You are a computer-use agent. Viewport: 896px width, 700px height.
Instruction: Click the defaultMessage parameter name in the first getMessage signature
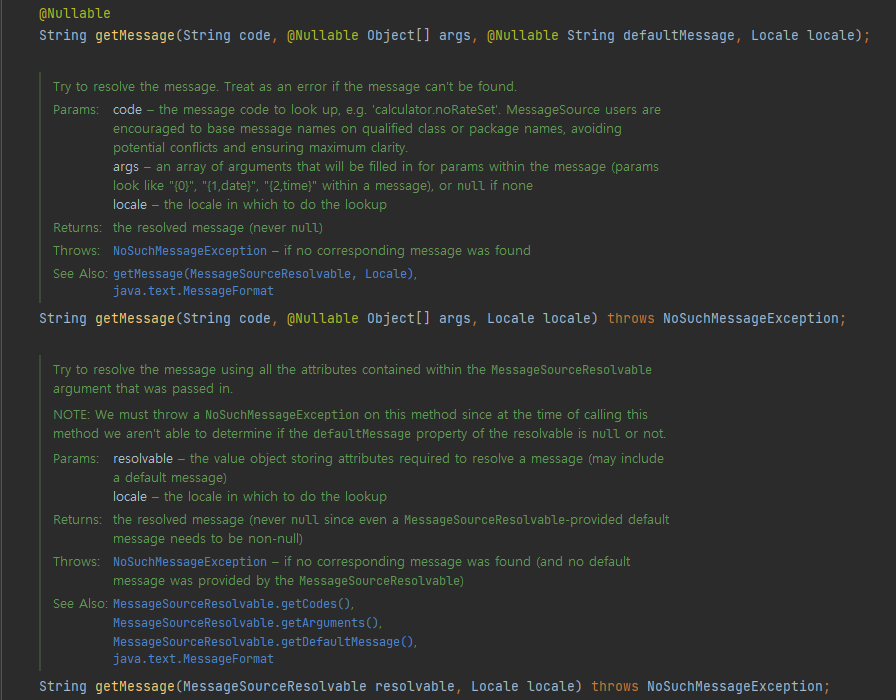coord(678,35)
